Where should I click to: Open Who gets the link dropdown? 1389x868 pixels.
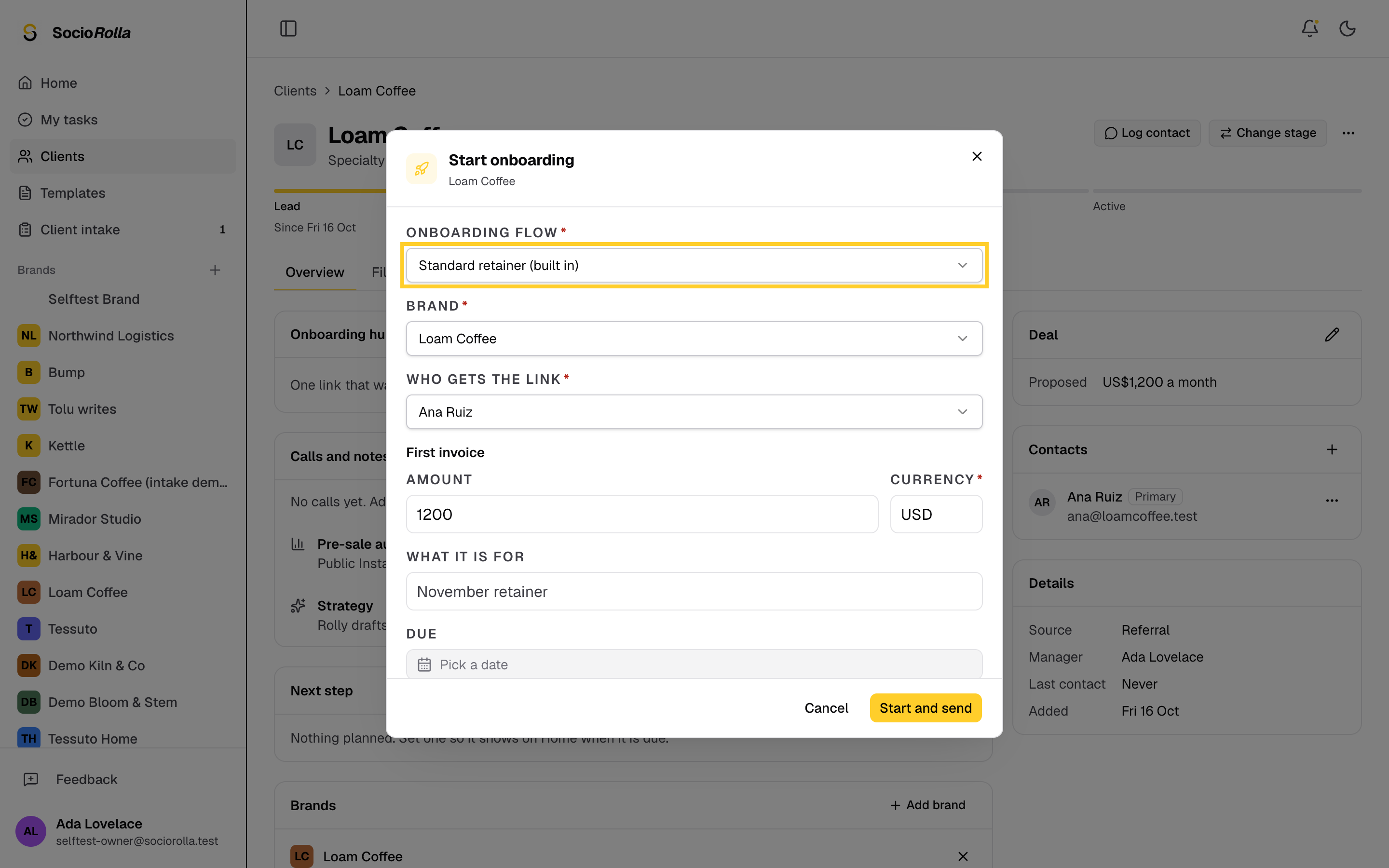[694, 412]
